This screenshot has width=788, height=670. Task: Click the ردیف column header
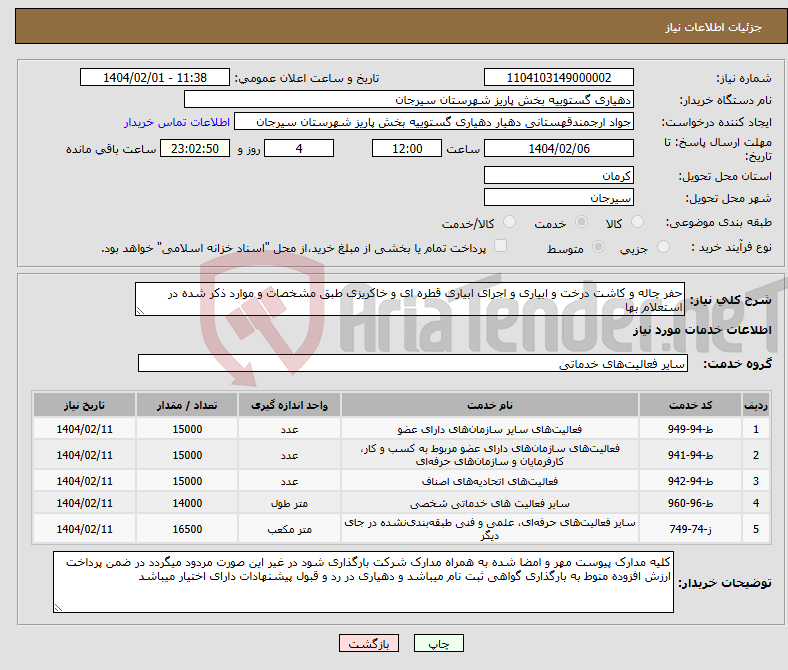tap(755, 405)
